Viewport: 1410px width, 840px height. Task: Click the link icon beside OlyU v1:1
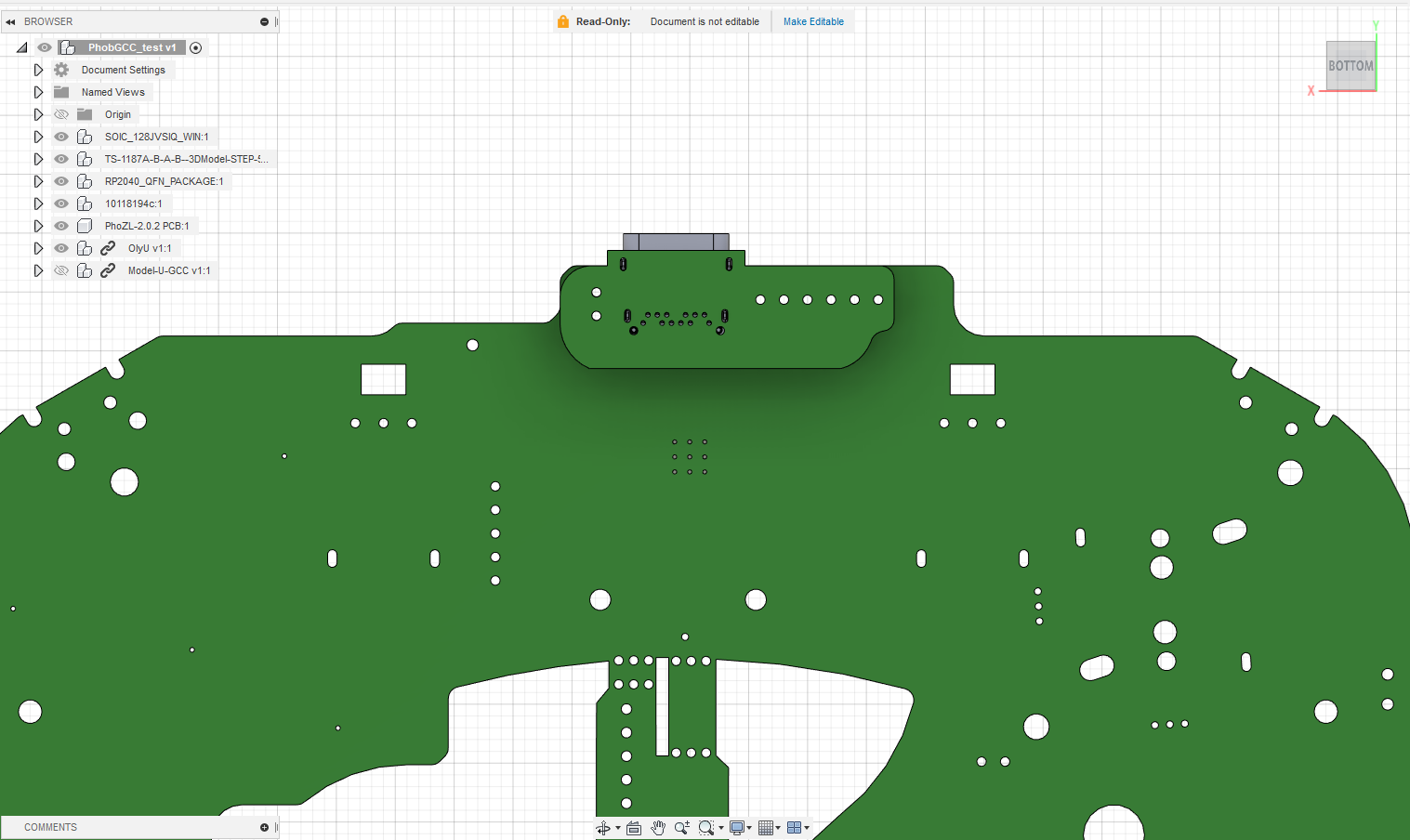(x=108, y=248)
